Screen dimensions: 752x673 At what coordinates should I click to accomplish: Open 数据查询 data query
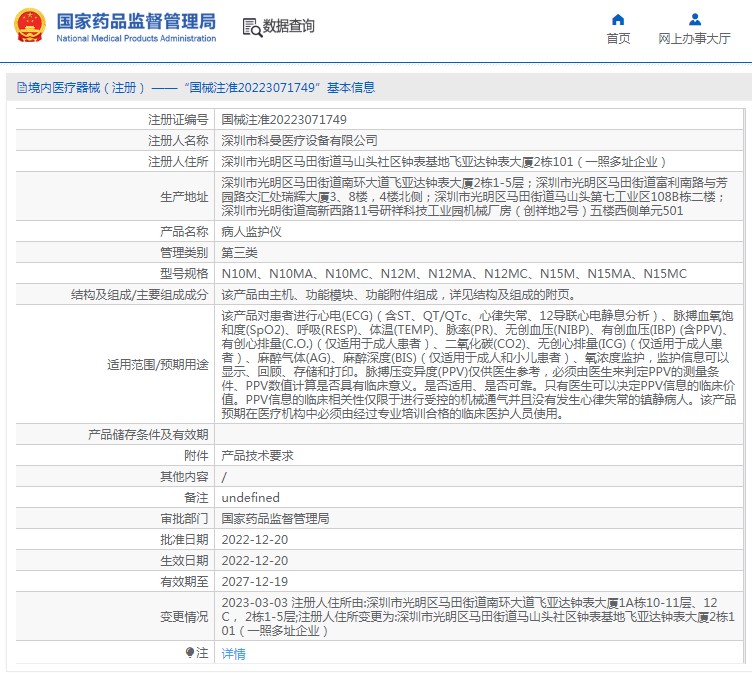288,27
